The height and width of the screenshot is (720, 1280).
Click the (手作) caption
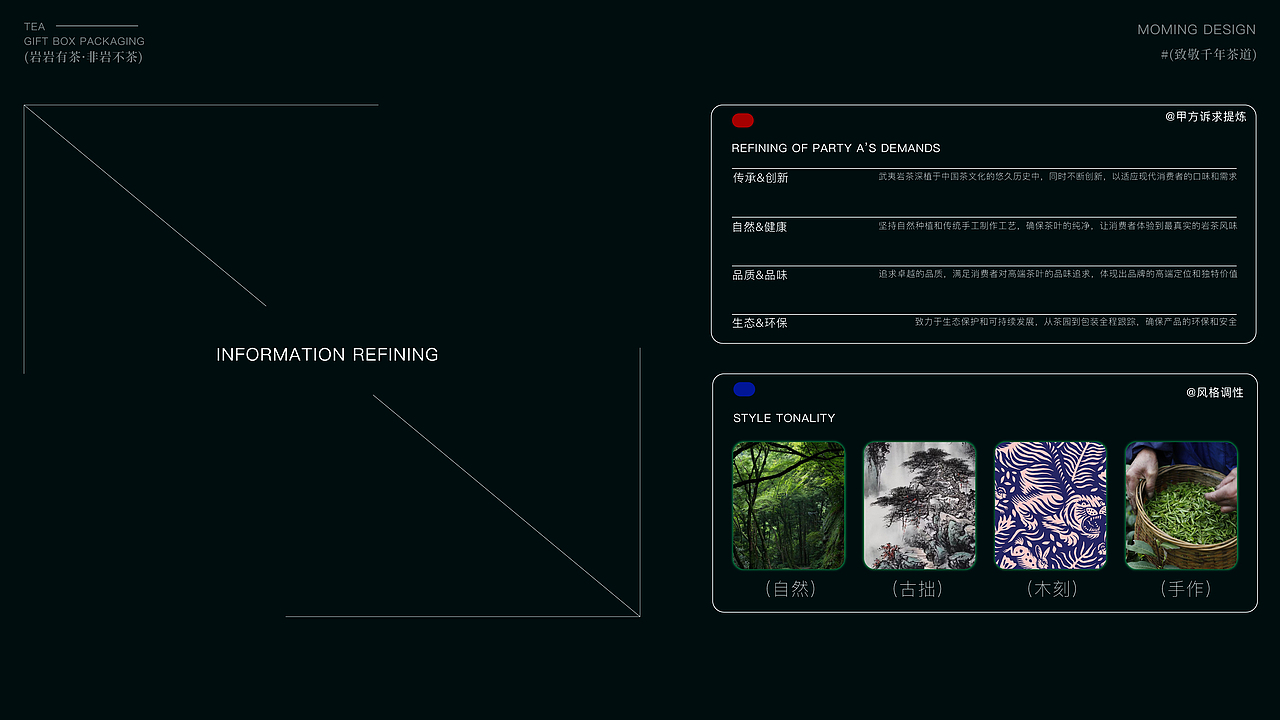1185,589
